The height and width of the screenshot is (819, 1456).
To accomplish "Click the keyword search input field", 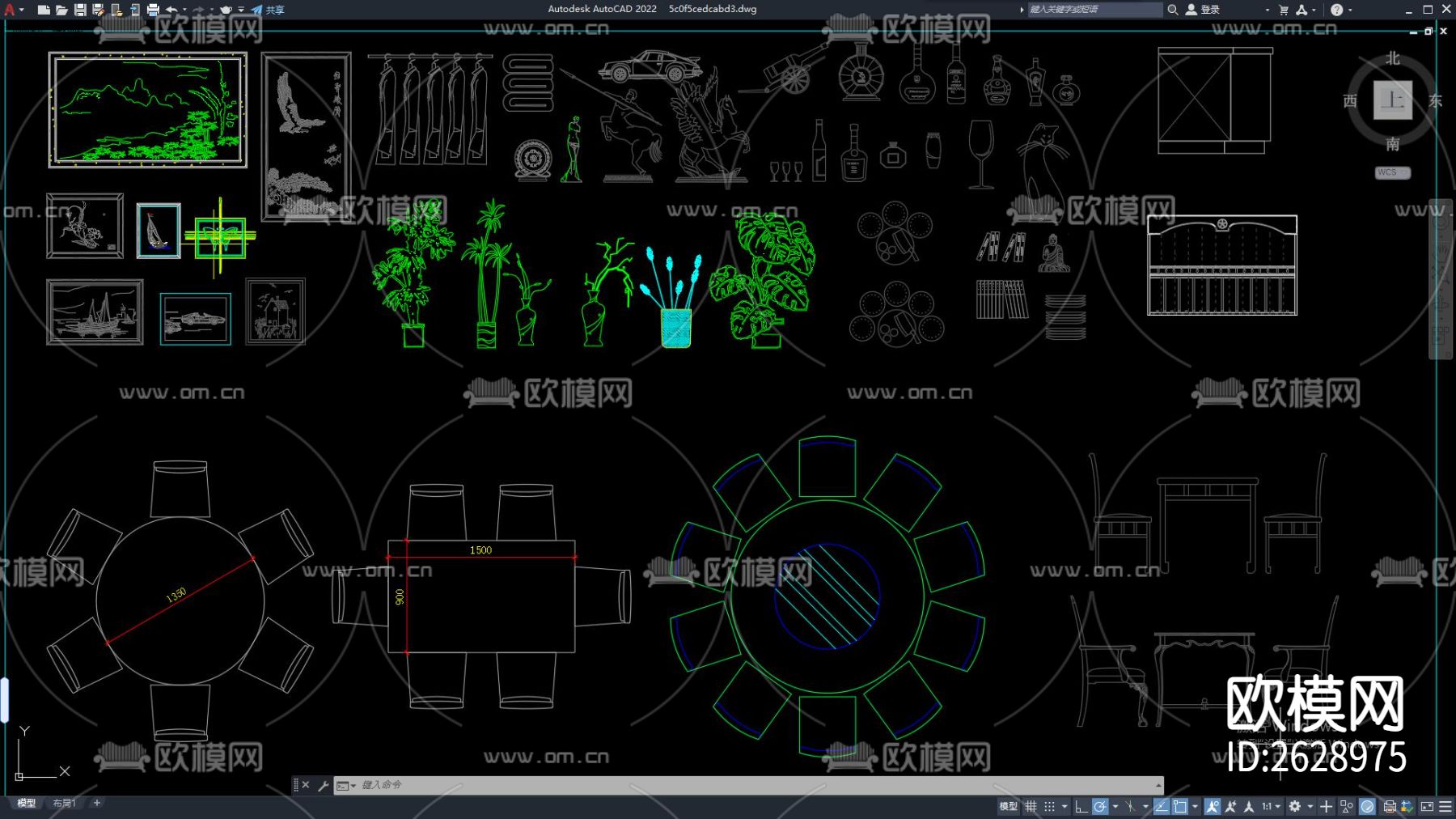I will click(1094, 10).
